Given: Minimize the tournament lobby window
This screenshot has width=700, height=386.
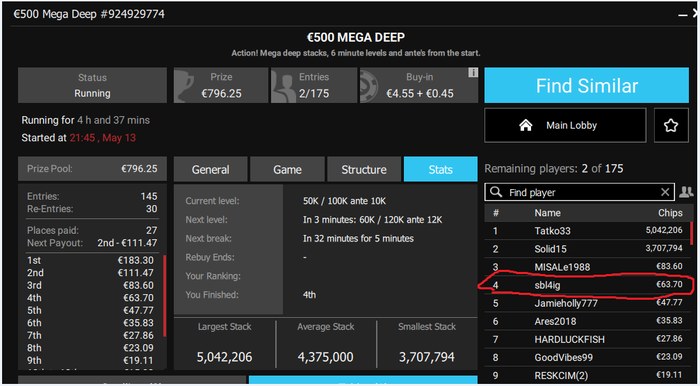Looking at the screenshot, I should pyautogui.click(x=683, y=15).
